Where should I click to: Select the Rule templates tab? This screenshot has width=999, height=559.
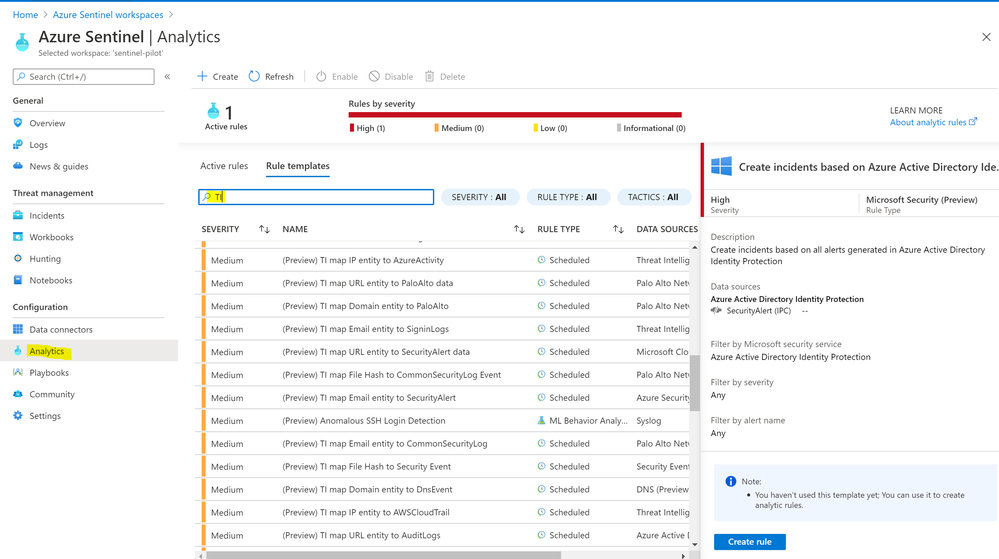click(298, 166)
